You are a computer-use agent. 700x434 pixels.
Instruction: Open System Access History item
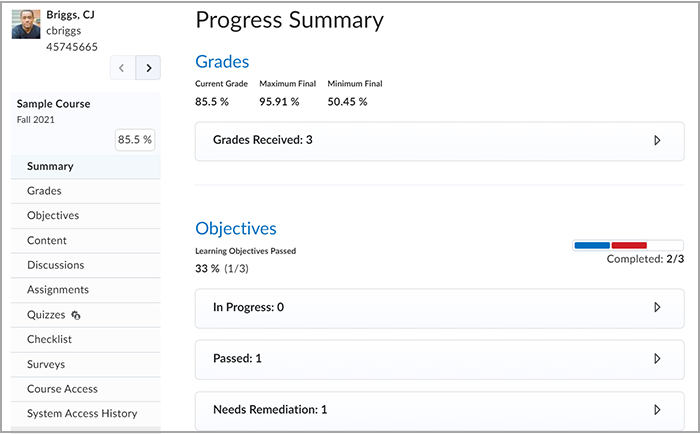click(86, 413)
